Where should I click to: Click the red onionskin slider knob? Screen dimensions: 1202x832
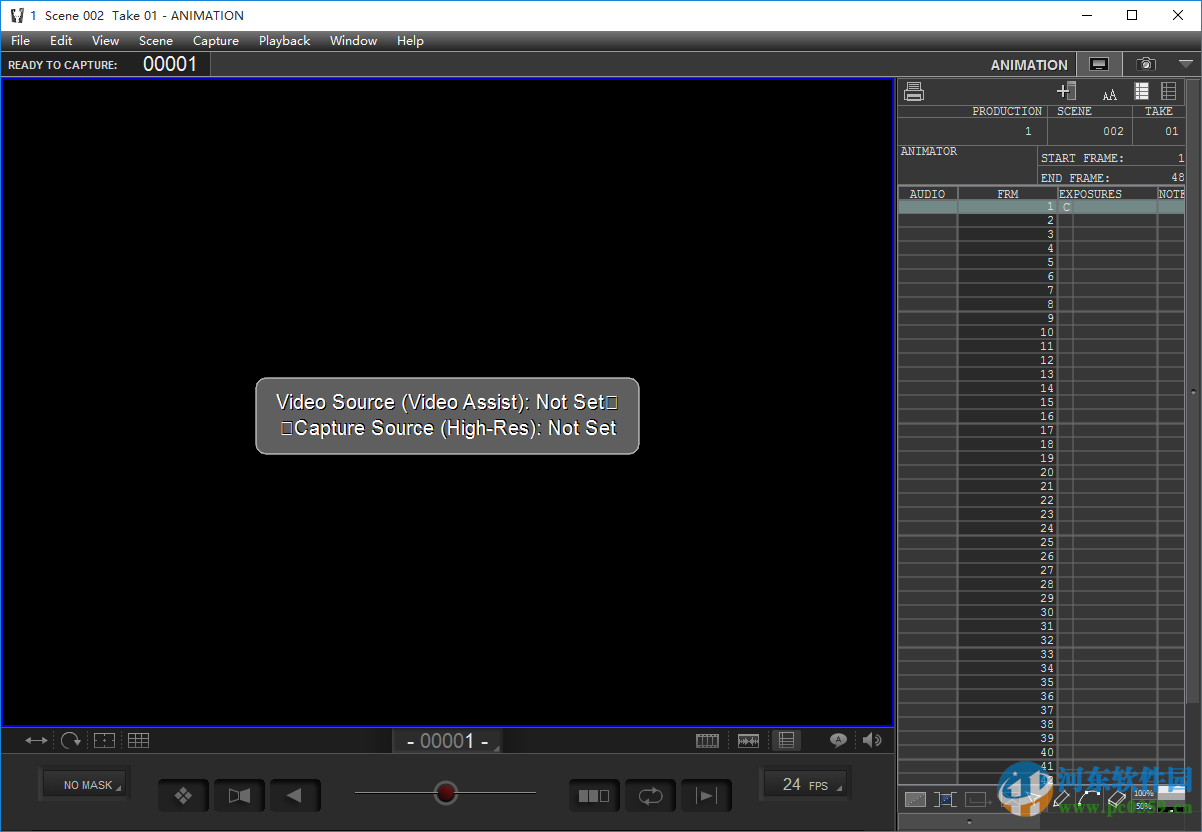coord(446,793)
